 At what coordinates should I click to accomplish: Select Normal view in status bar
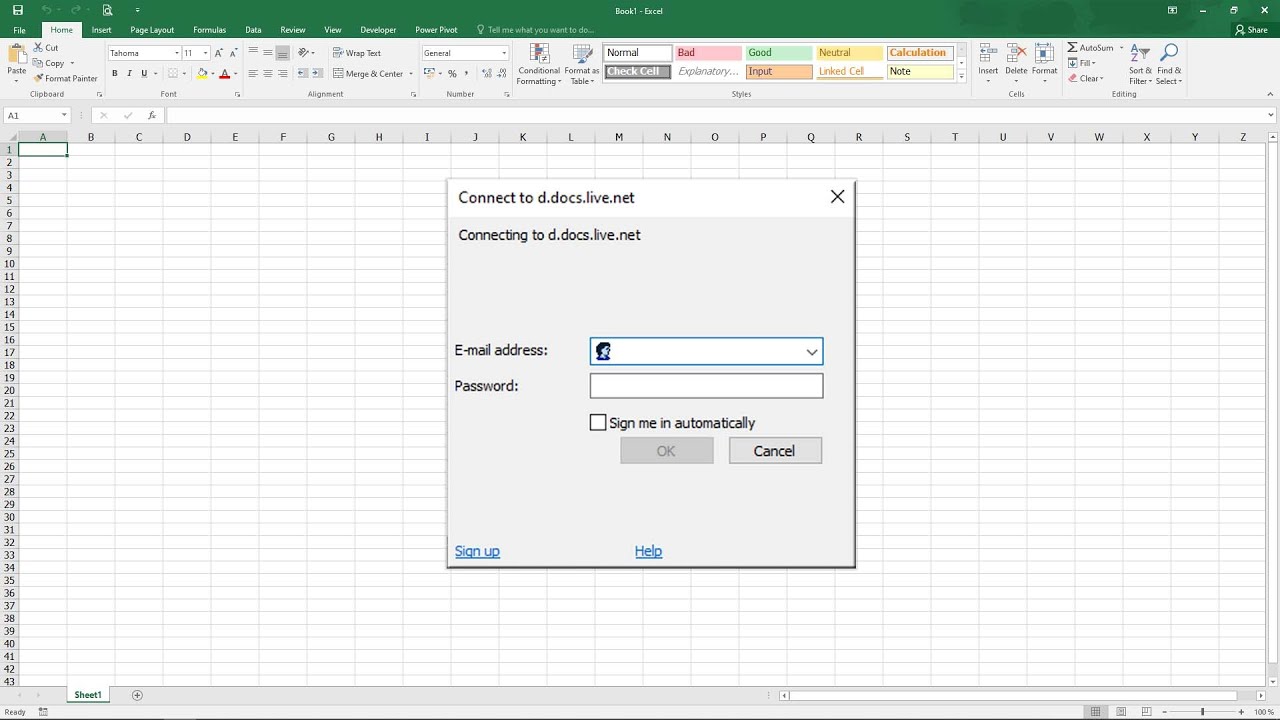(x=1096, y=712)
